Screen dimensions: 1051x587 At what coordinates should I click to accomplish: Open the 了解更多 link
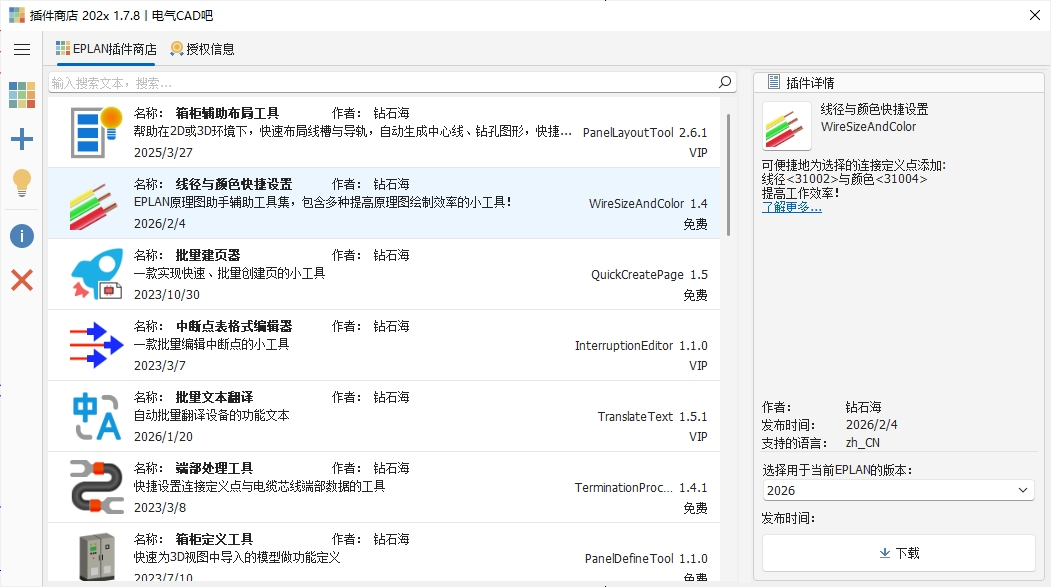pos(791,207)
